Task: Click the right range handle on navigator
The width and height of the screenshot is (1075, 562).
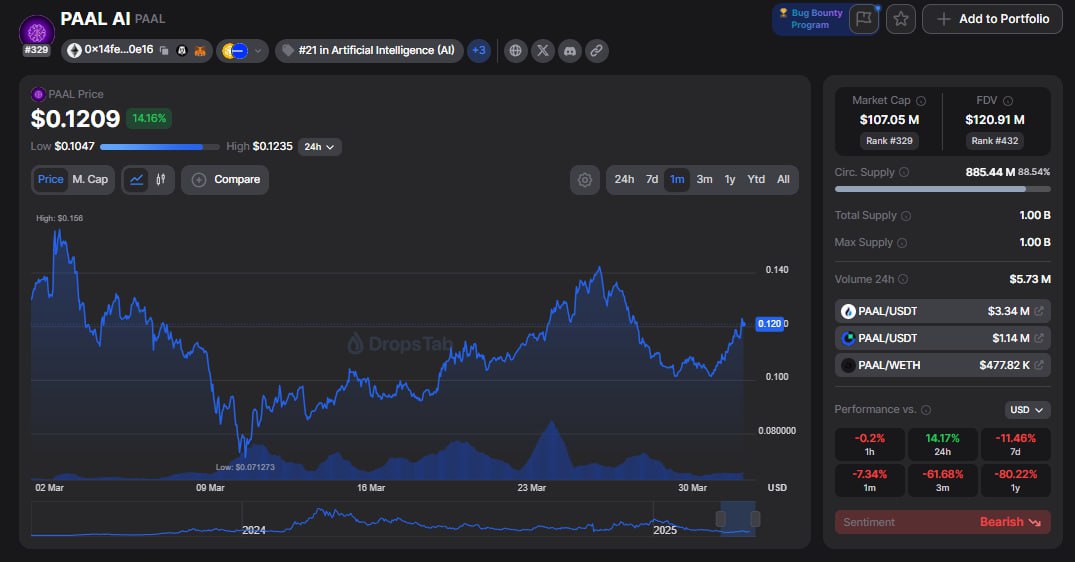Action: coord(755,519)
